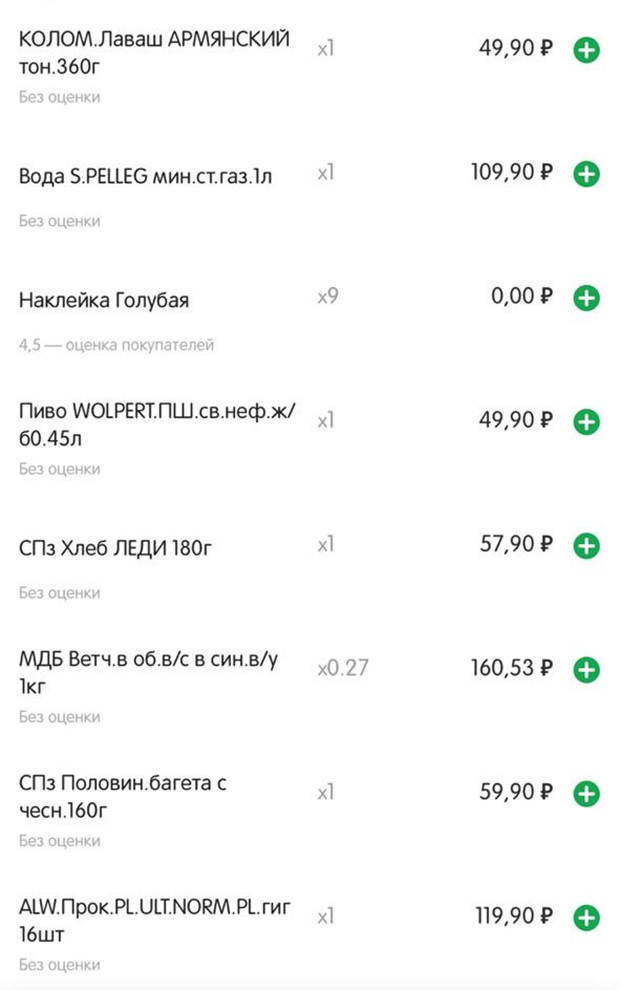Image resolution: width=620 pixels, height=990 pixels.
Task: Click the x9 quantity of Наклейка Голубая
Action: [328, 296]
